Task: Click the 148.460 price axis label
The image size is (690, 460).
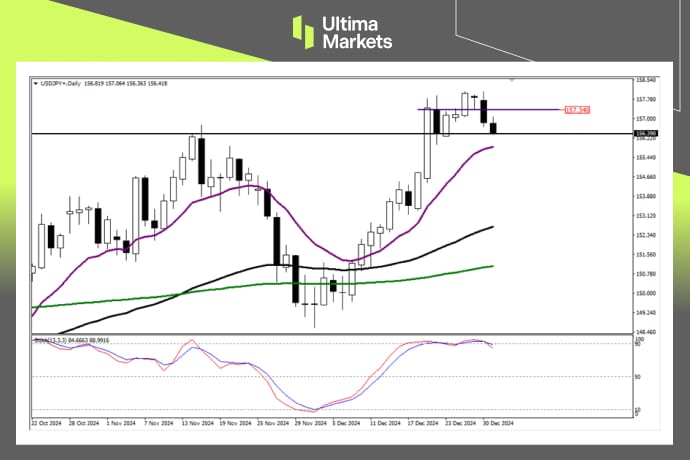Action: point(645,332)
